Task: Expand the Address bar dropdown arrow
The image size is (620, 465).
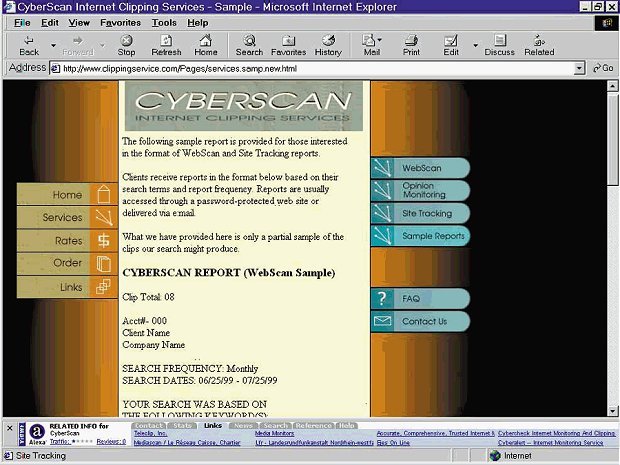Action: (x=580, y=68)
